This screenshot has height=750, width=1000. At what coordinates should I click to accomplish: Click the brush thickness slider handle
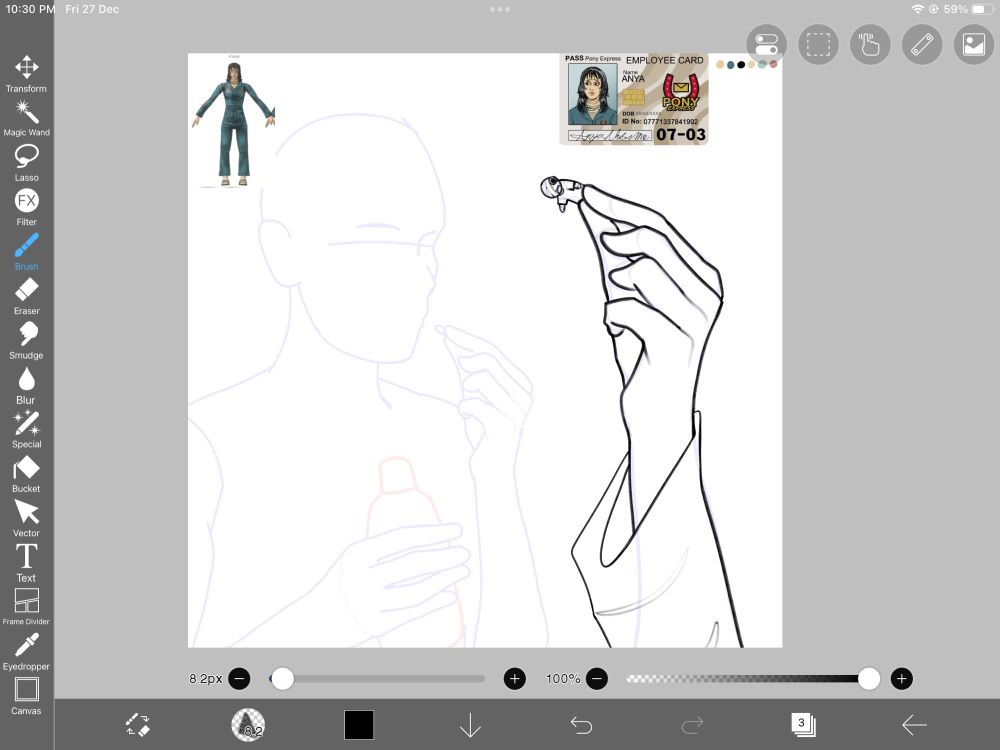pos(283,679)
